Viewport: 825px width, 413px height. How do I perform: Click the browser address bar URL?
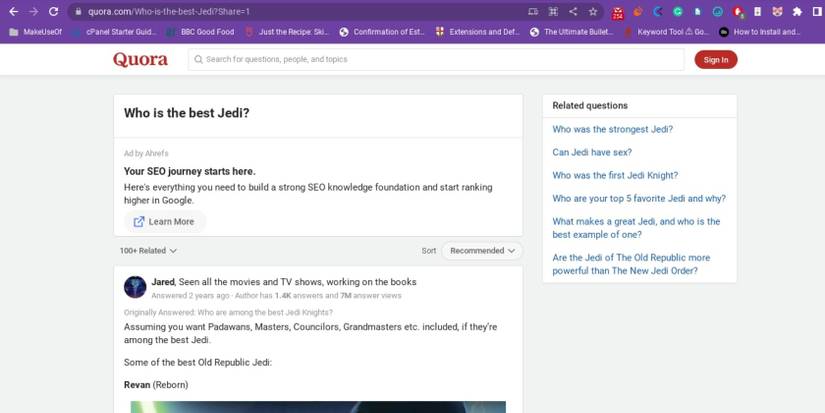169,12
